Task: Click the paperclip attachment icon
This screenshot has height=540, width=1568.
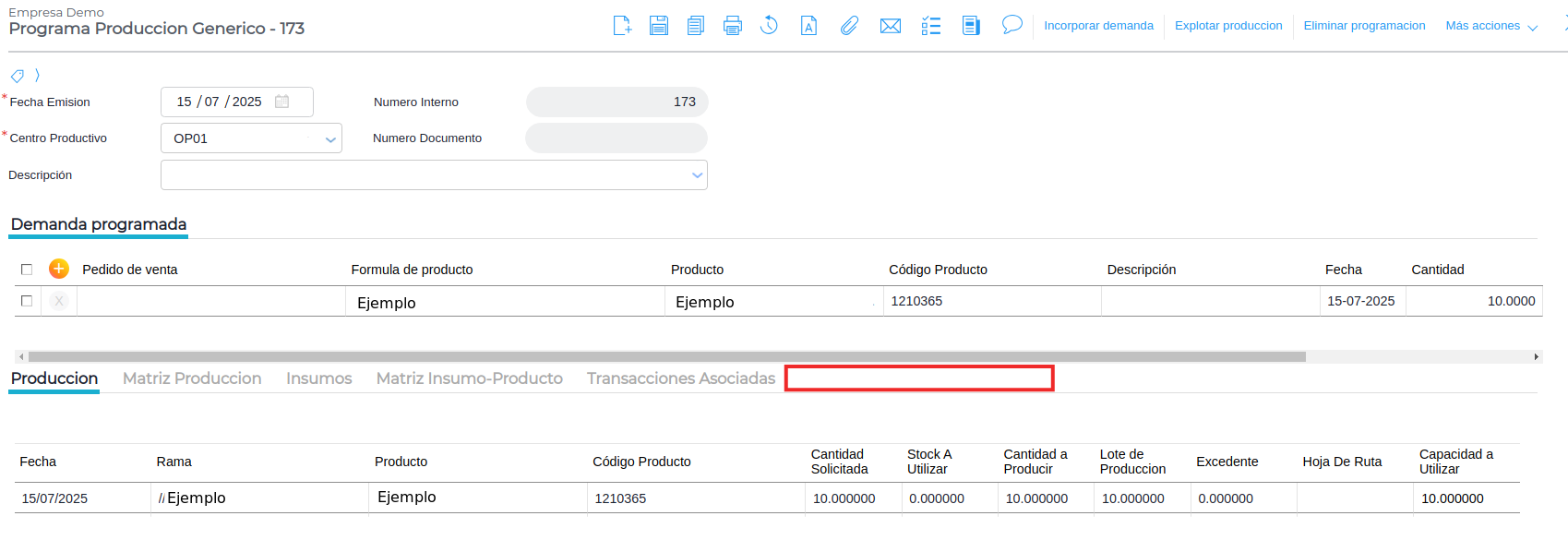Action: pos(849,26)
